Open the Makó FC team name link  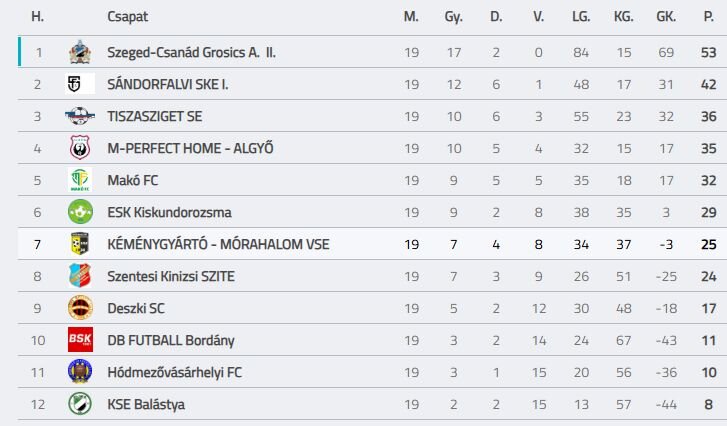[133, 180]
